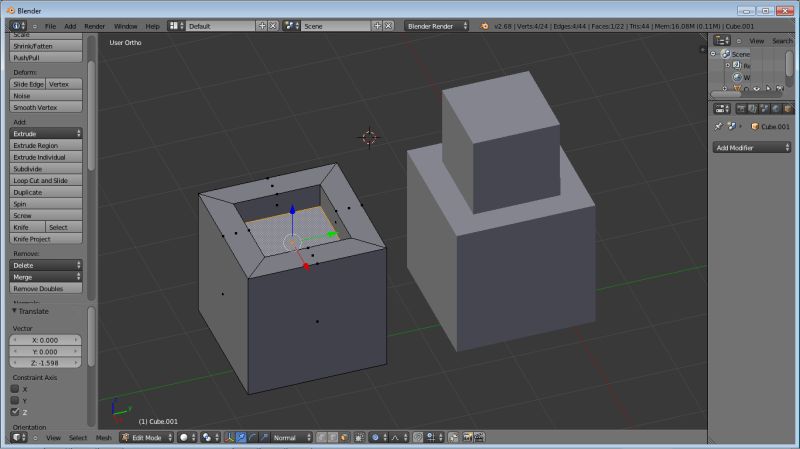Toggle the pin icon in properties context
Viewport: 800px width, 449px height.
pyautogui.click(x=718, y=127)
